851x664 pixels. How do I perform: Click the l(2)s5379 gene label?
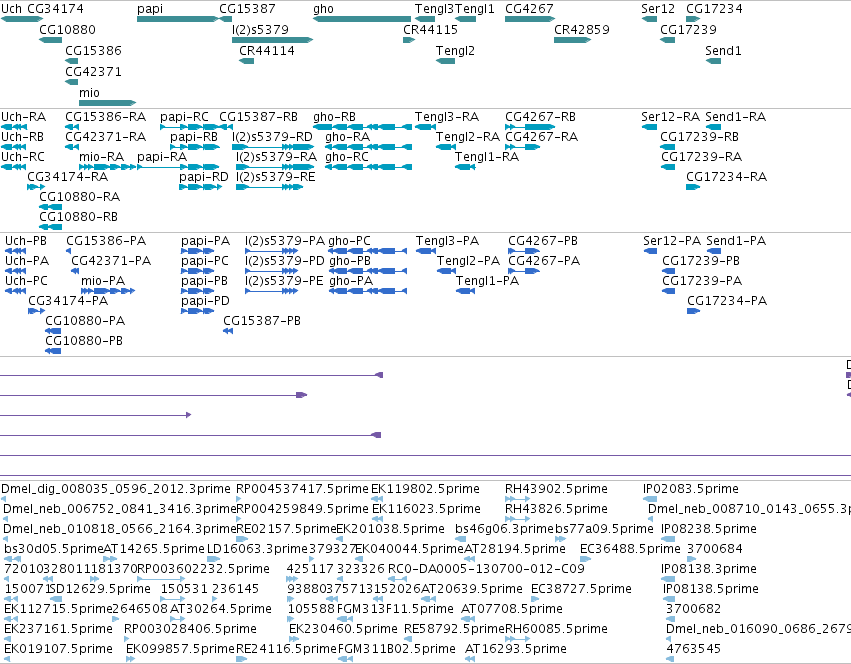click(261, 29)
